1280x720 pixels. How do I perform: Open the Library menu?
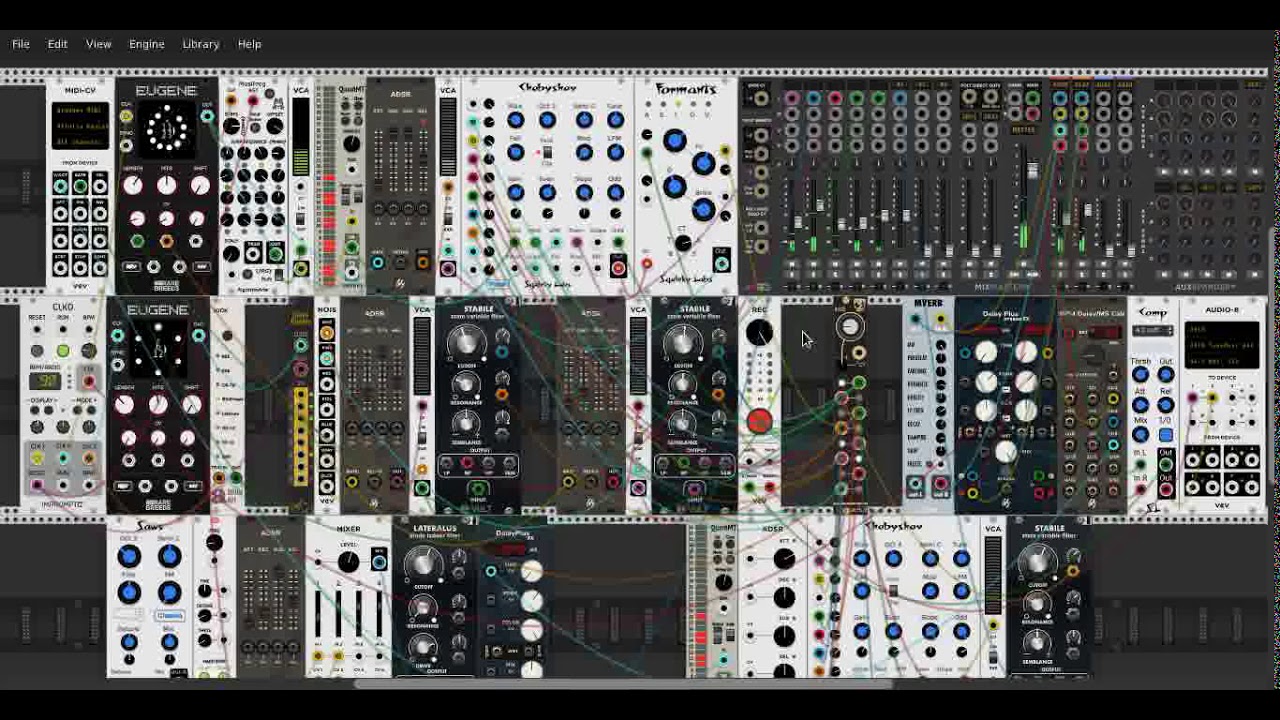tap(201, 44)
